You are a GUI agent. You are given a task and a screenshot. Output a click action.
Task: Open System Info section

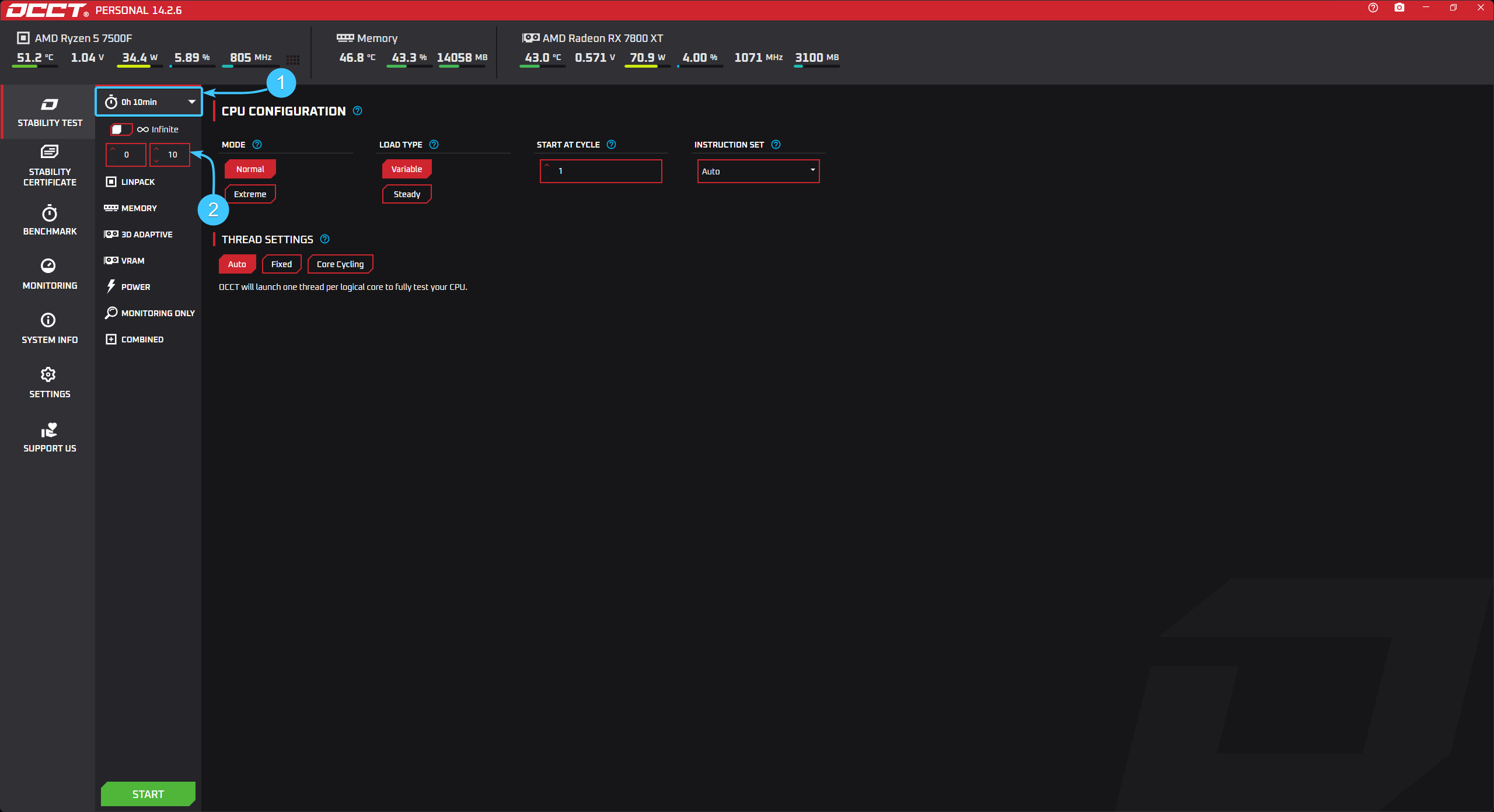coord(49,328)
